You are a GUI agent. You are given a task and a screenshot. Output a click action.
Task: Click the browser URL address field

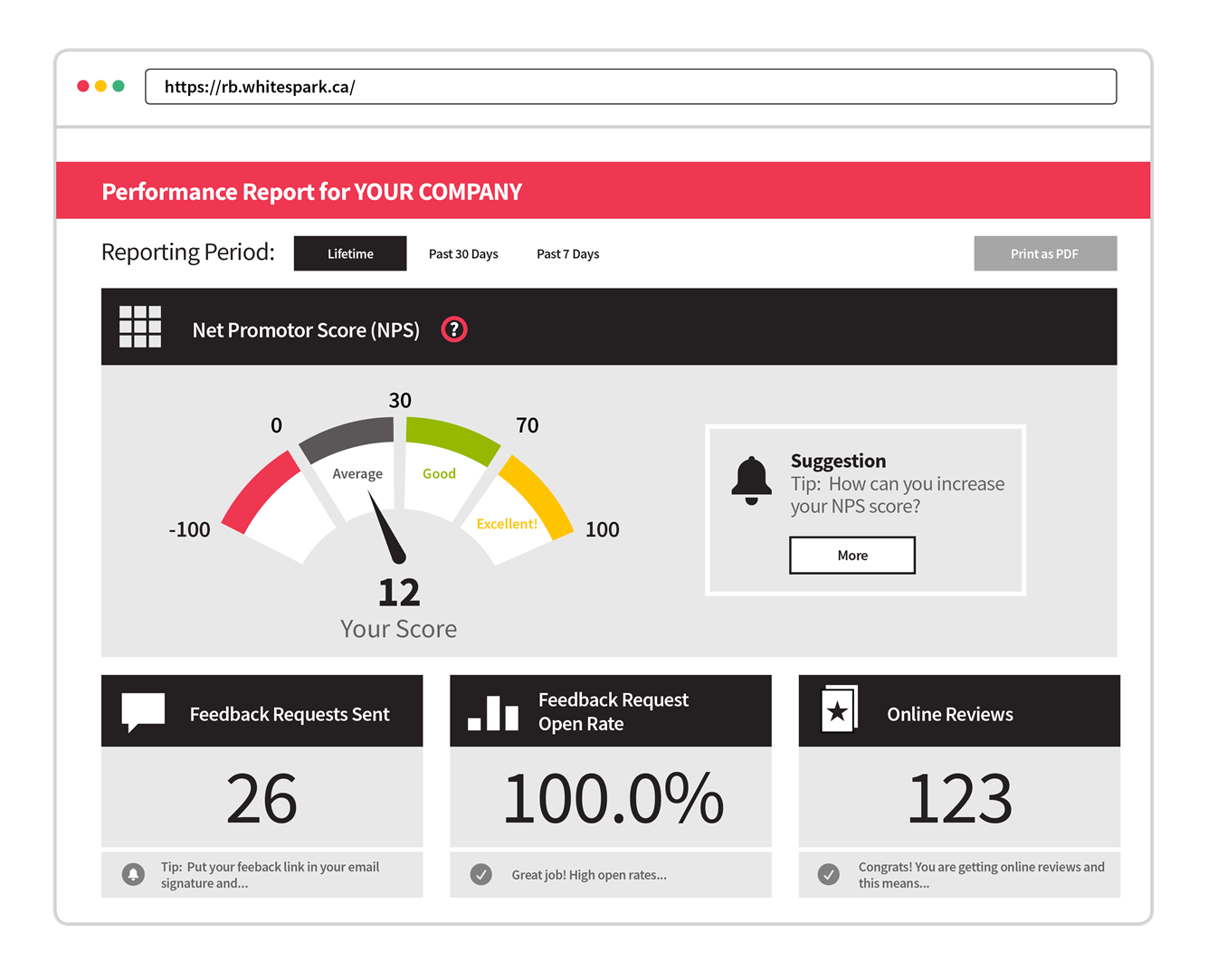point(630,87)
